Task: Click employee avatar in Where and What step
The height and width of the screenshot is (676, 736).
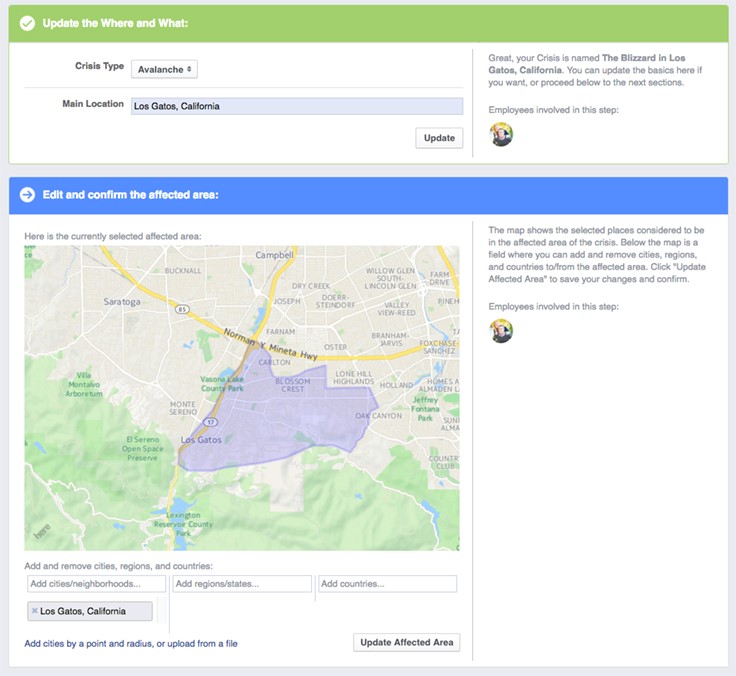Action: [501, 135]
